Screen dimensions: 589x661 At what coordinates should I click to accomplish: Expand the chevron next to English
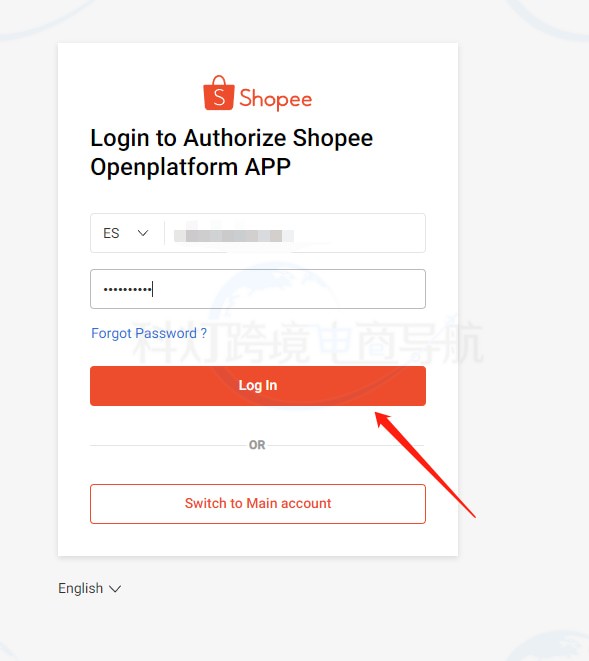click(115, 588)
